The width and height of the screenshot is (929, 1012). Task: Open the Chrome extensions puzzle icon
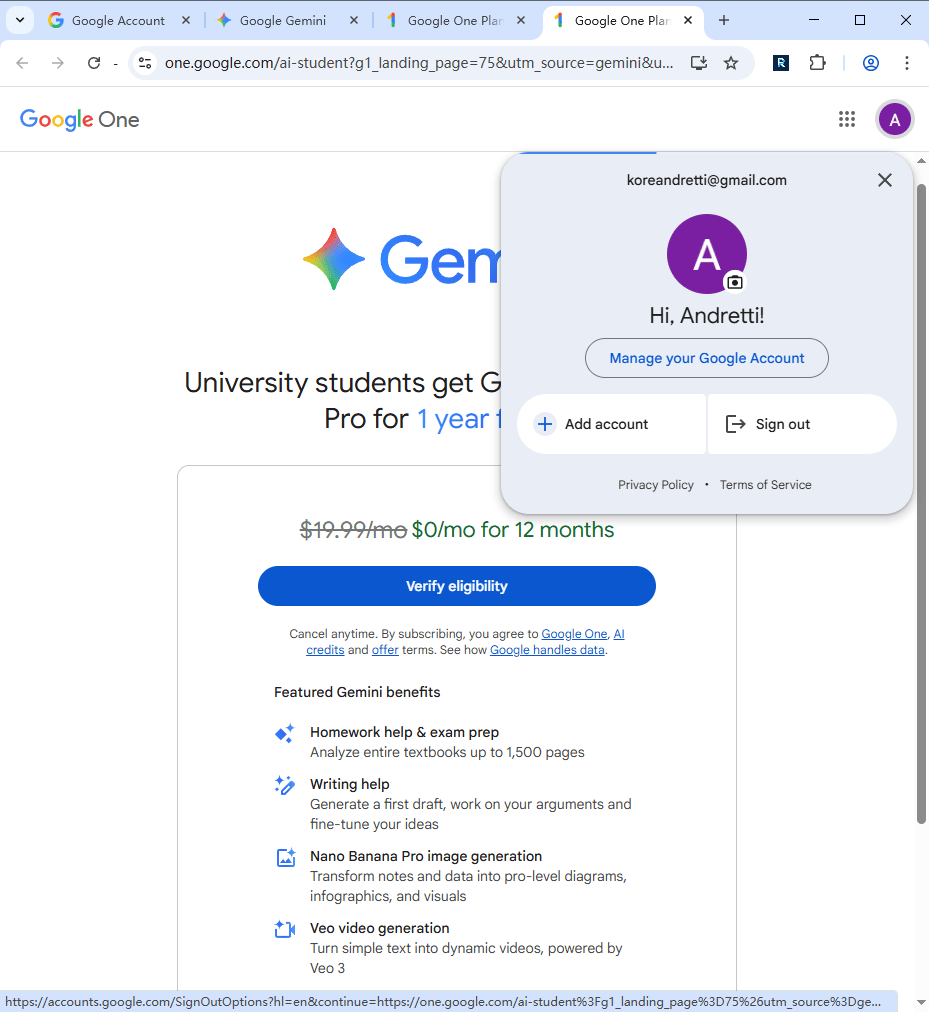pos(817,63)
